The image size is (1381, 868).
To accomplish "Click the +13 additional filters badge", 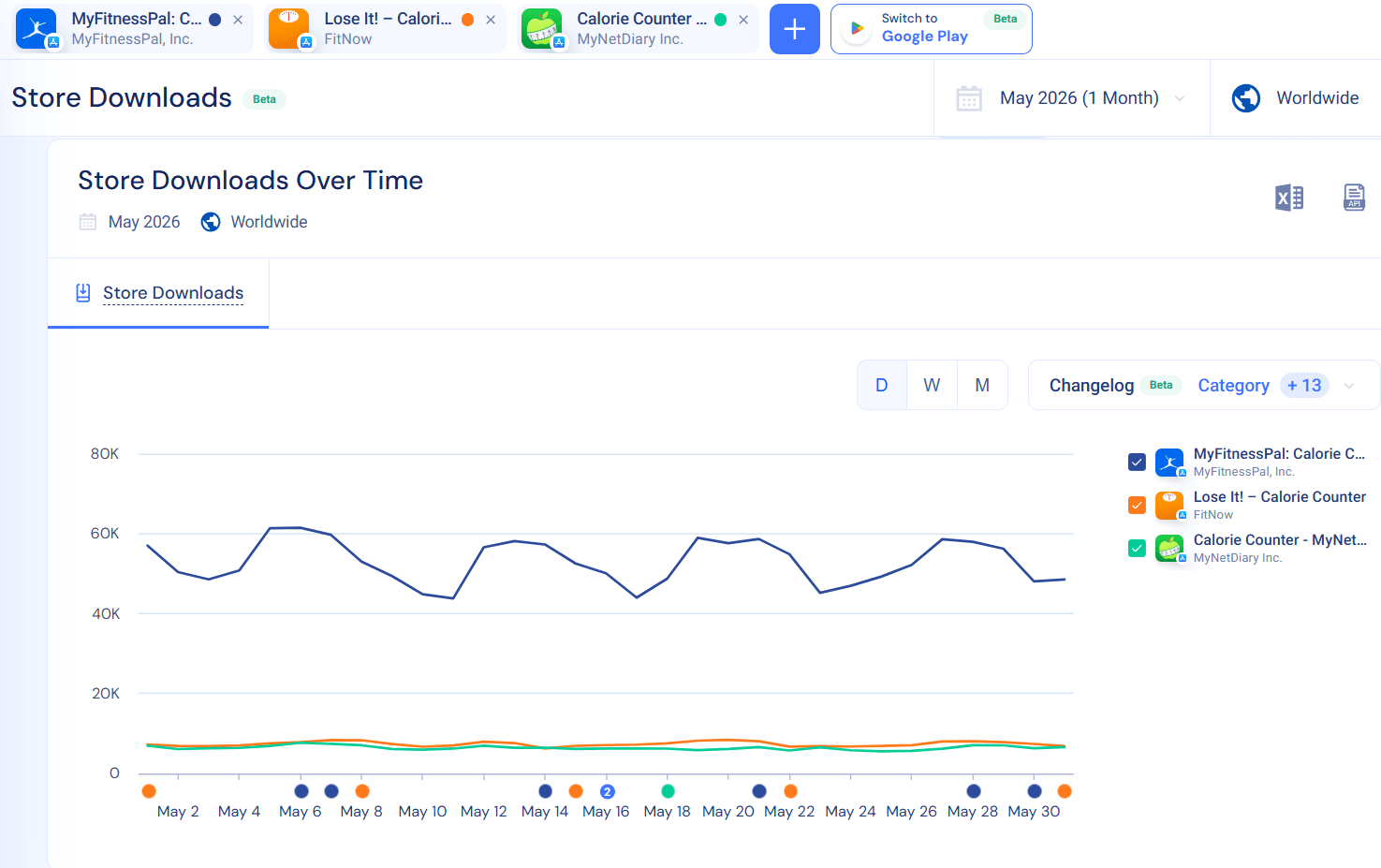I will tap(1304, 386).
